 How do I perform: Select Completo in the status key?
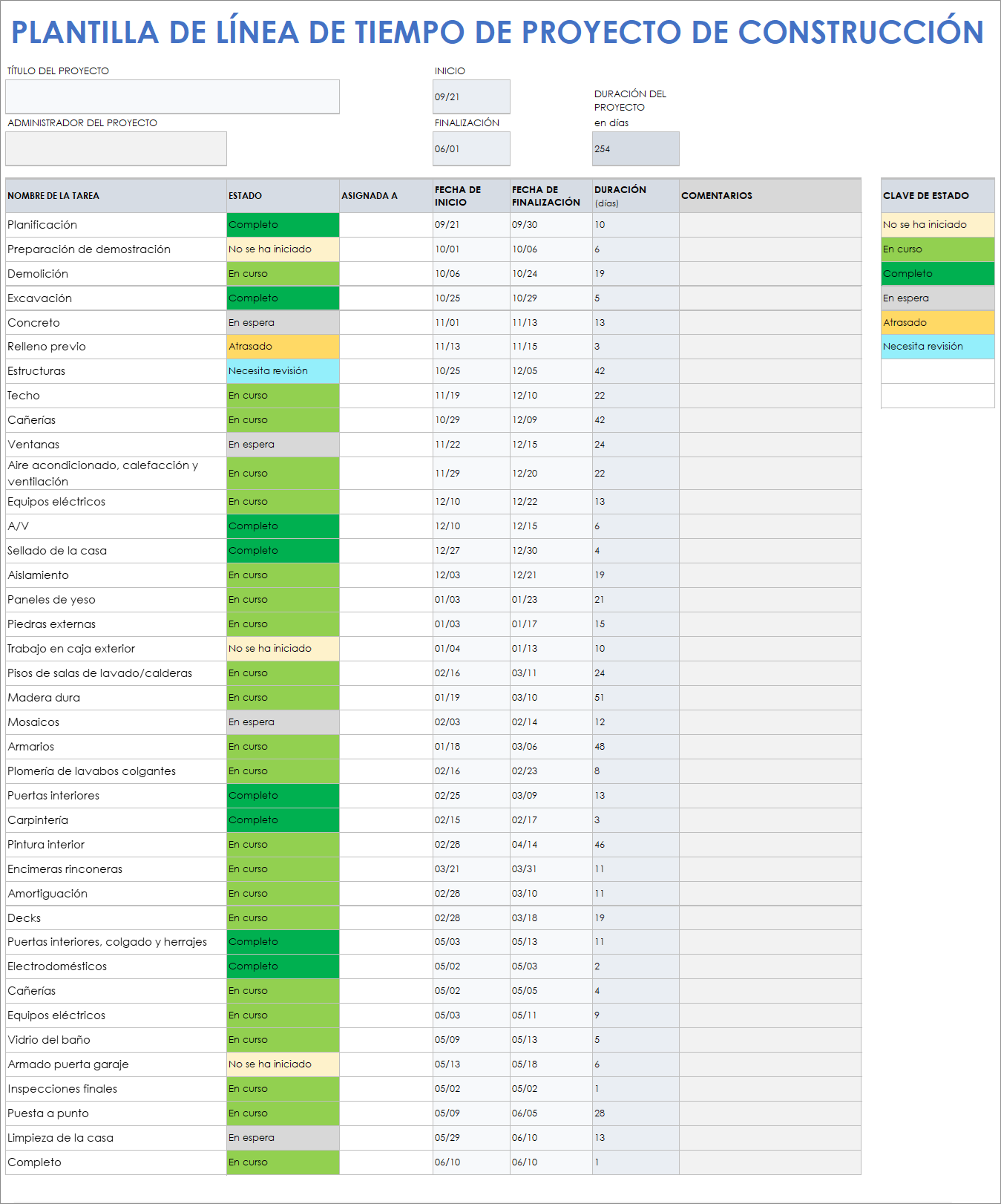[937, 274]
